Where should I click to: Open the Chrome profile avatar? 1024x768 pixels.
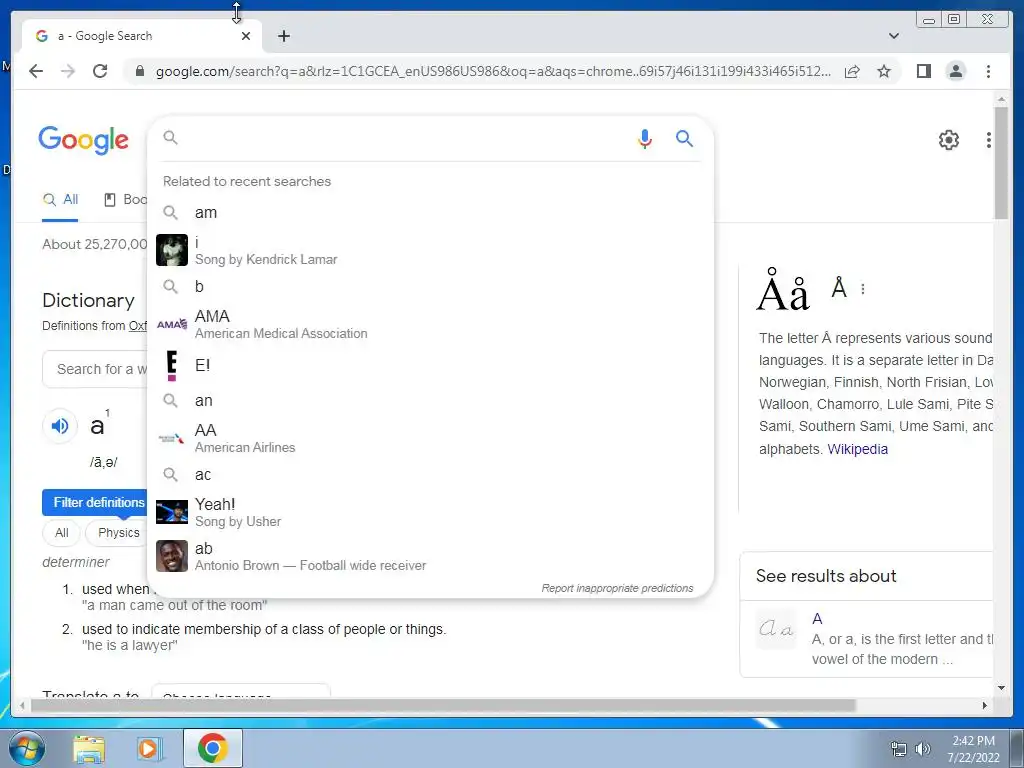(955, 71)
